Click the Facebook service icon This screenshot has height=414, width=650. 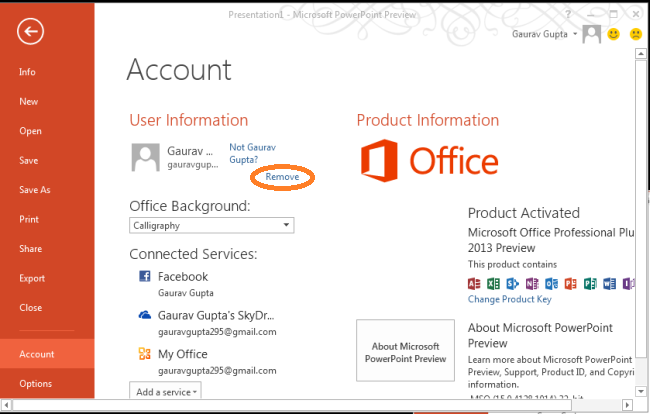click(145, 276)
